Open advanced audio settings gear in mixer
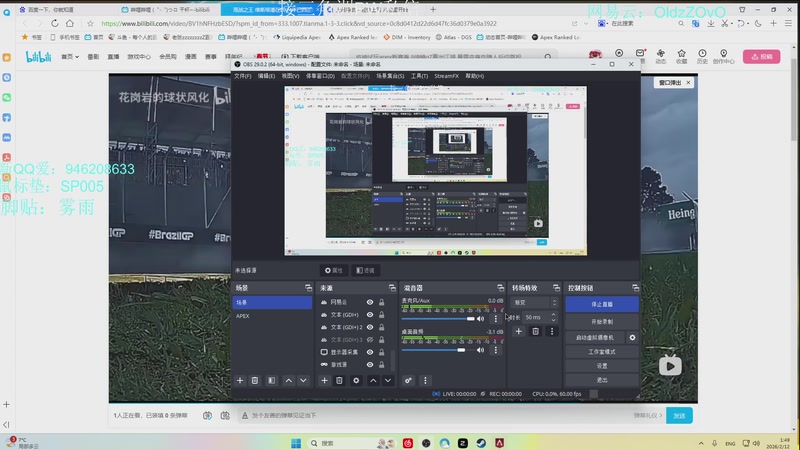 [408, 381]
